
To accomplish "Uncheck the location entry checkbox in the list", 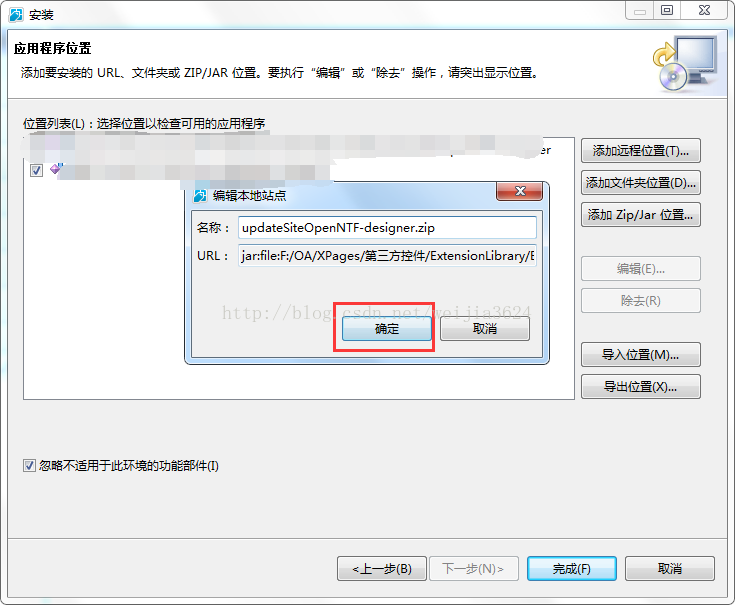I will pos(36,170).
